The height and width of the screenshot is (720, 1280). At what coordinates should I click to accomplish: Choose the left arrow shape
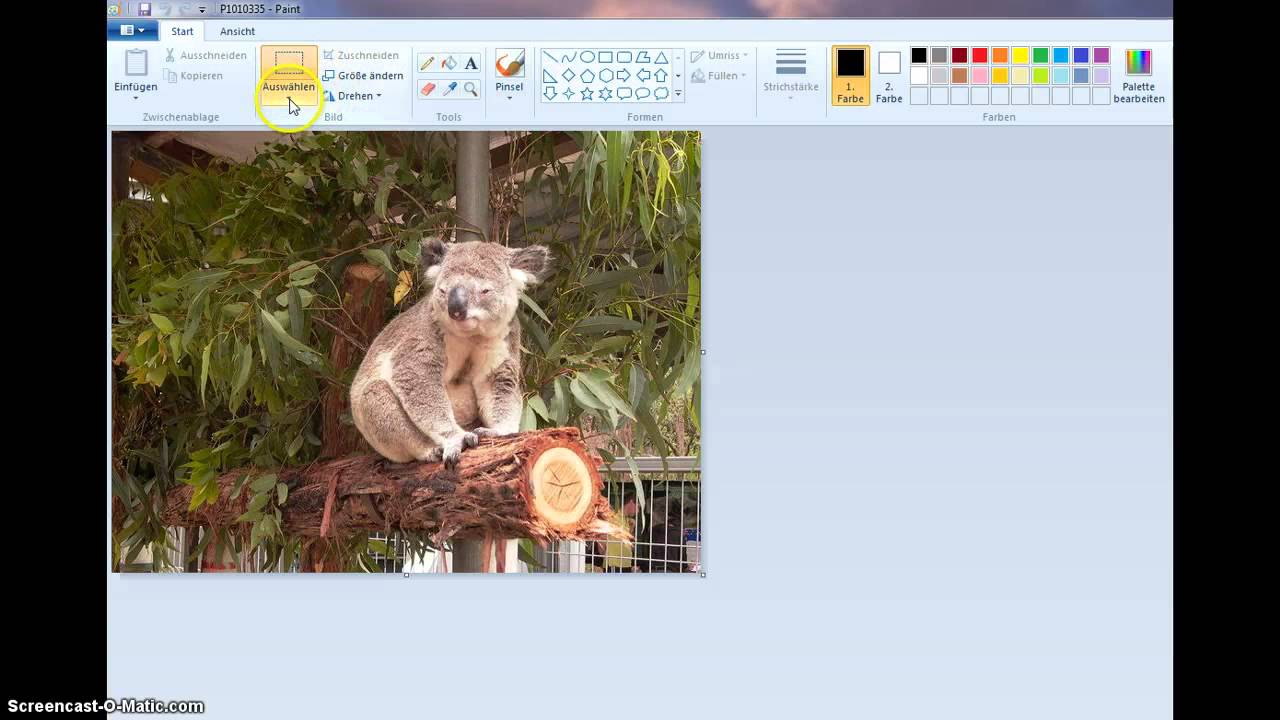(643, 75)
